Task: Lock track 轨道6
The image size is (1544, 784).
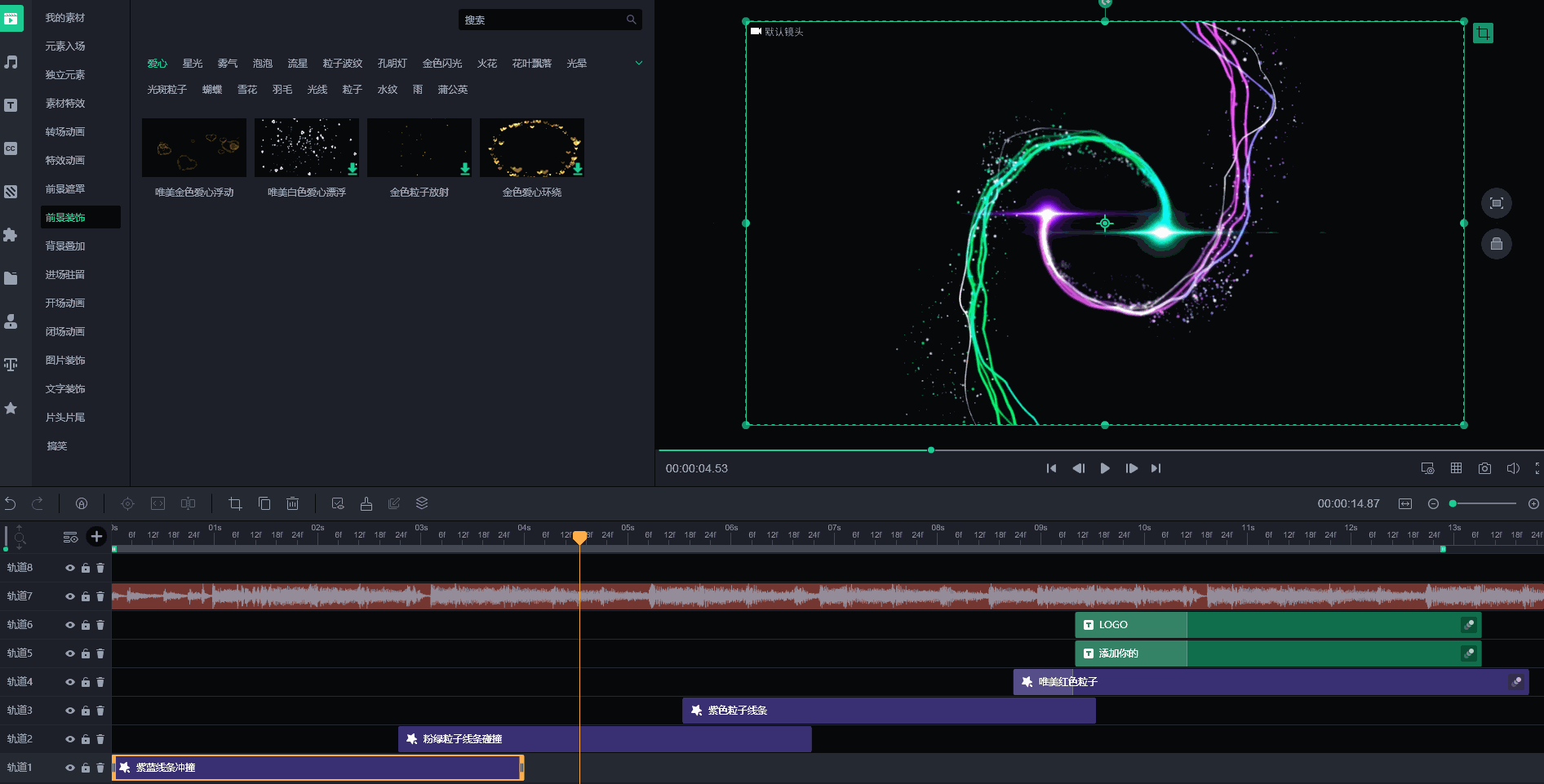Action: pos(86,625)
